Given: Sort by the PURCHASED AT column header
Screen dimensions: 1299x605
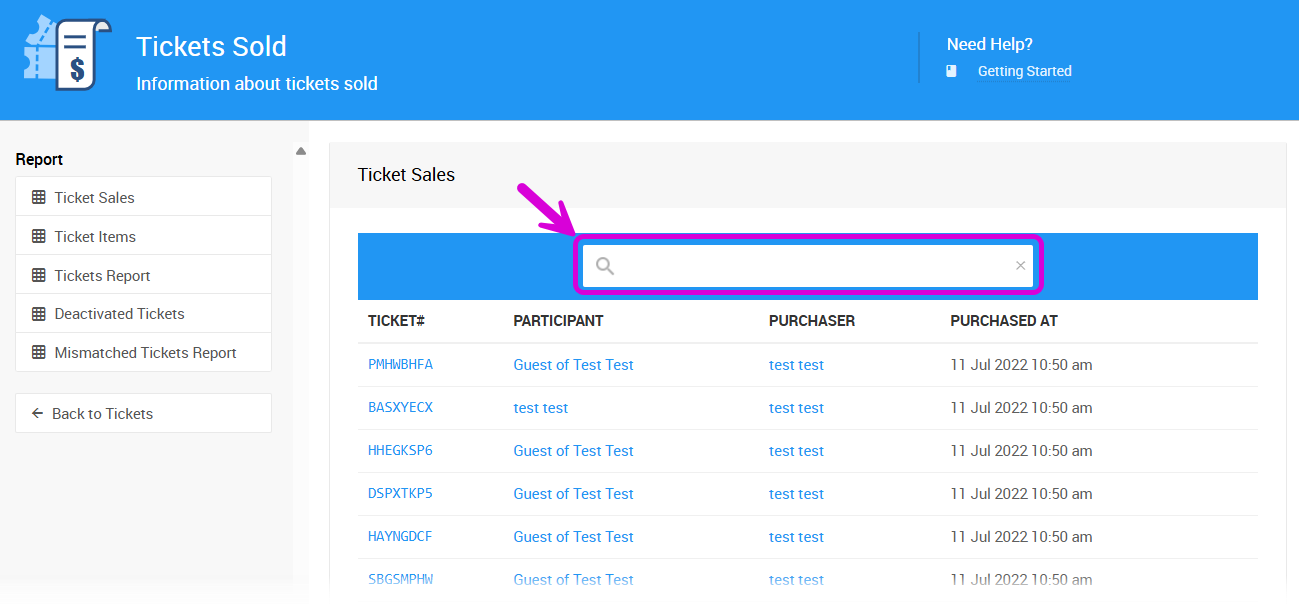Looking at the screenshot, I should (1003, 321).
